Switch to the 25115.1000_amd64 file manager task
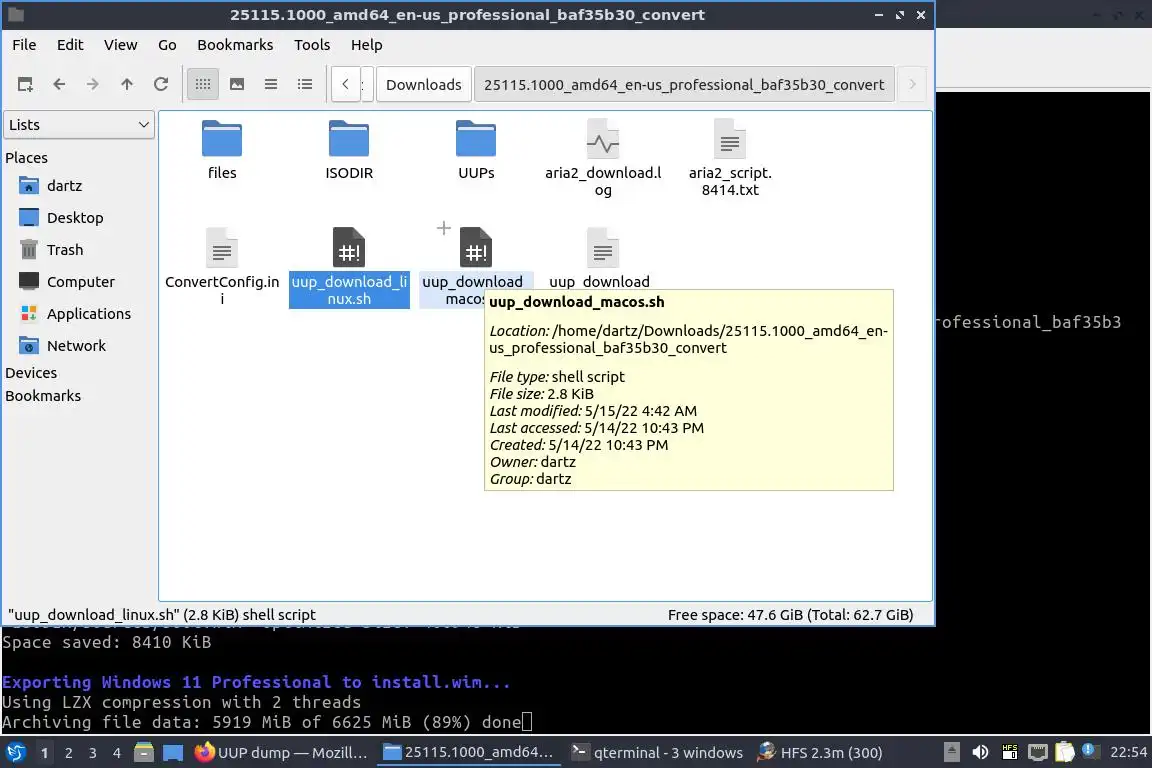Screen dimensions: 1152x768 (469, 752)
